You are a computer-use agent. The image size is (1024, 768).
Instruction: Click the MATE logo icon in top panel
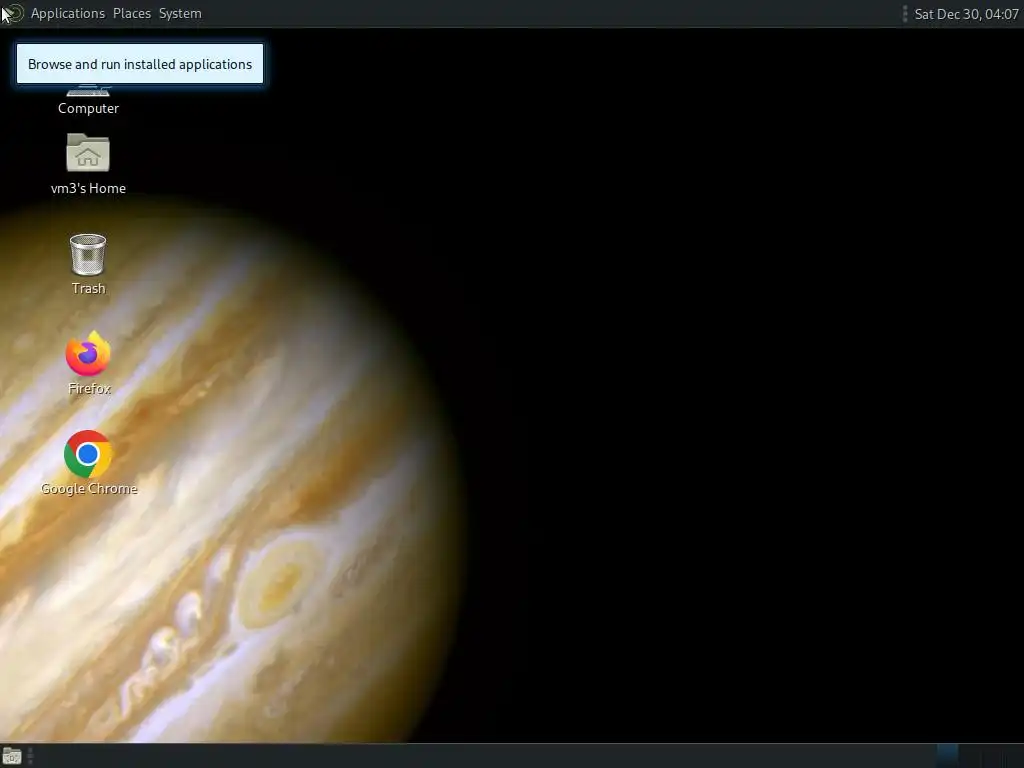click(14, 13)
